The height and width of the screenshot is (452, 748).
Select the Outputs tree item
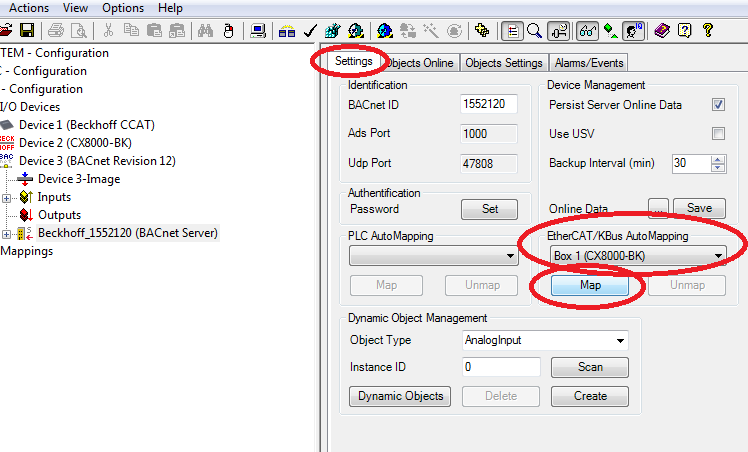tap(60, 215)
